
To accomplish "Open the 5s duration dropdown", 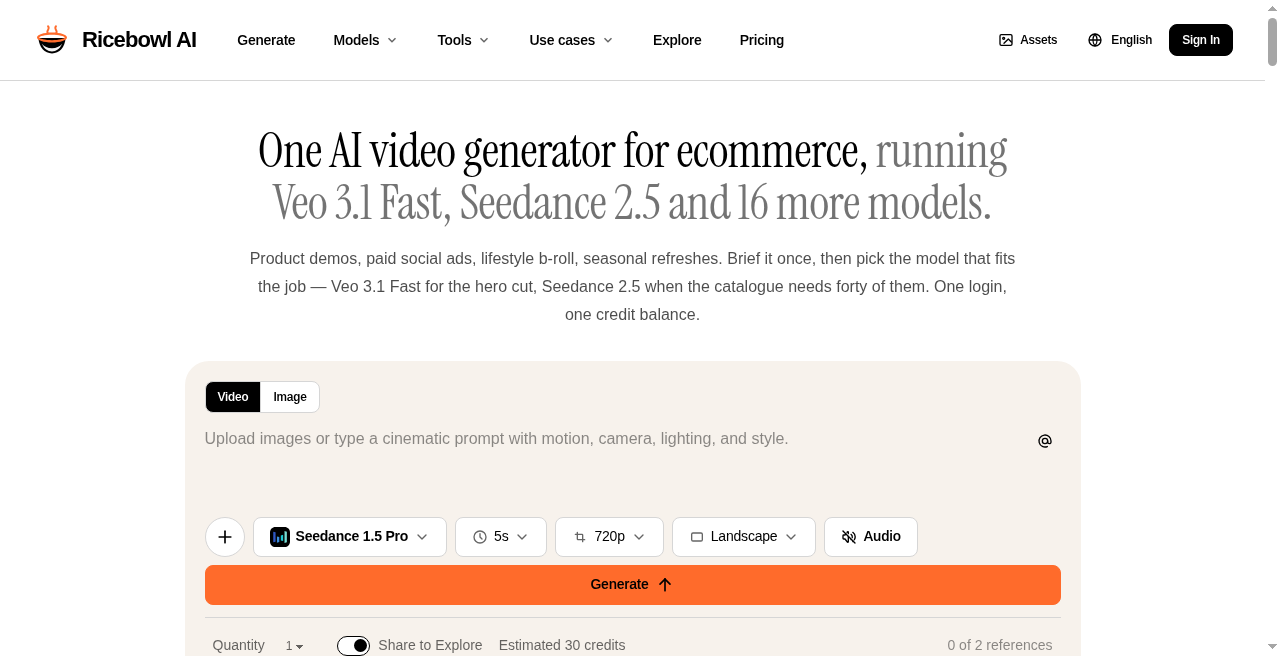I will pos(501,537).
